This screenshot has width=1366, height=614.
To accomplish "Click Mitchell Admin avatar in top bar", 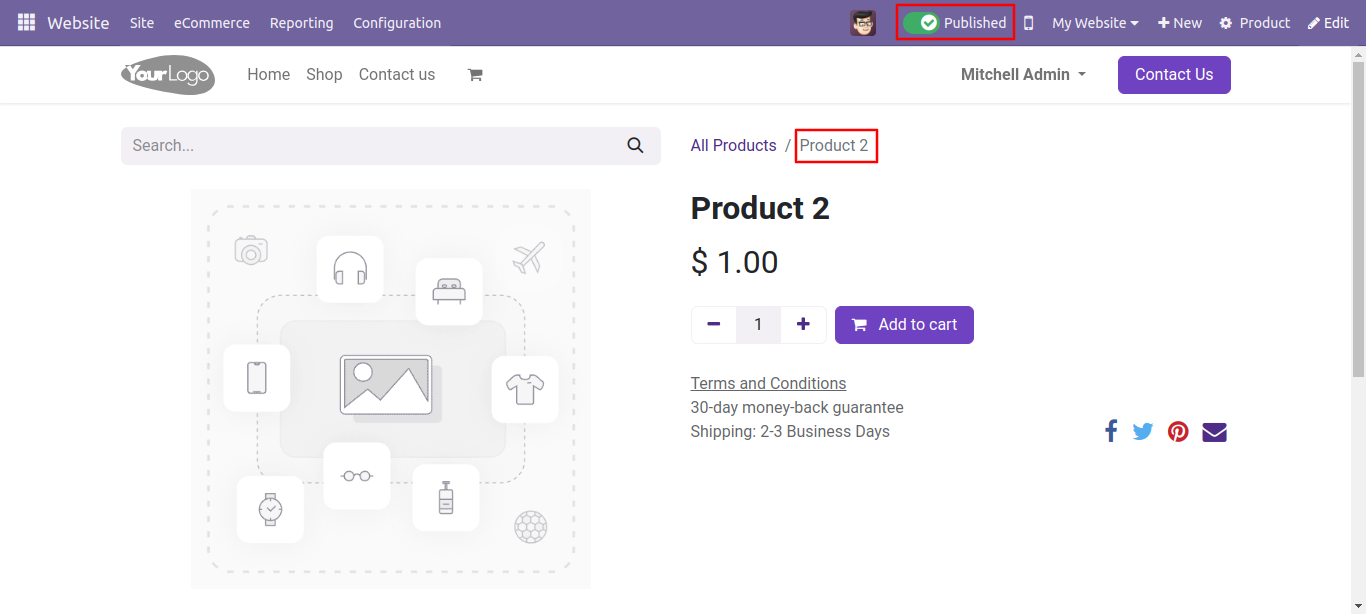I will (x=863, y=23).
